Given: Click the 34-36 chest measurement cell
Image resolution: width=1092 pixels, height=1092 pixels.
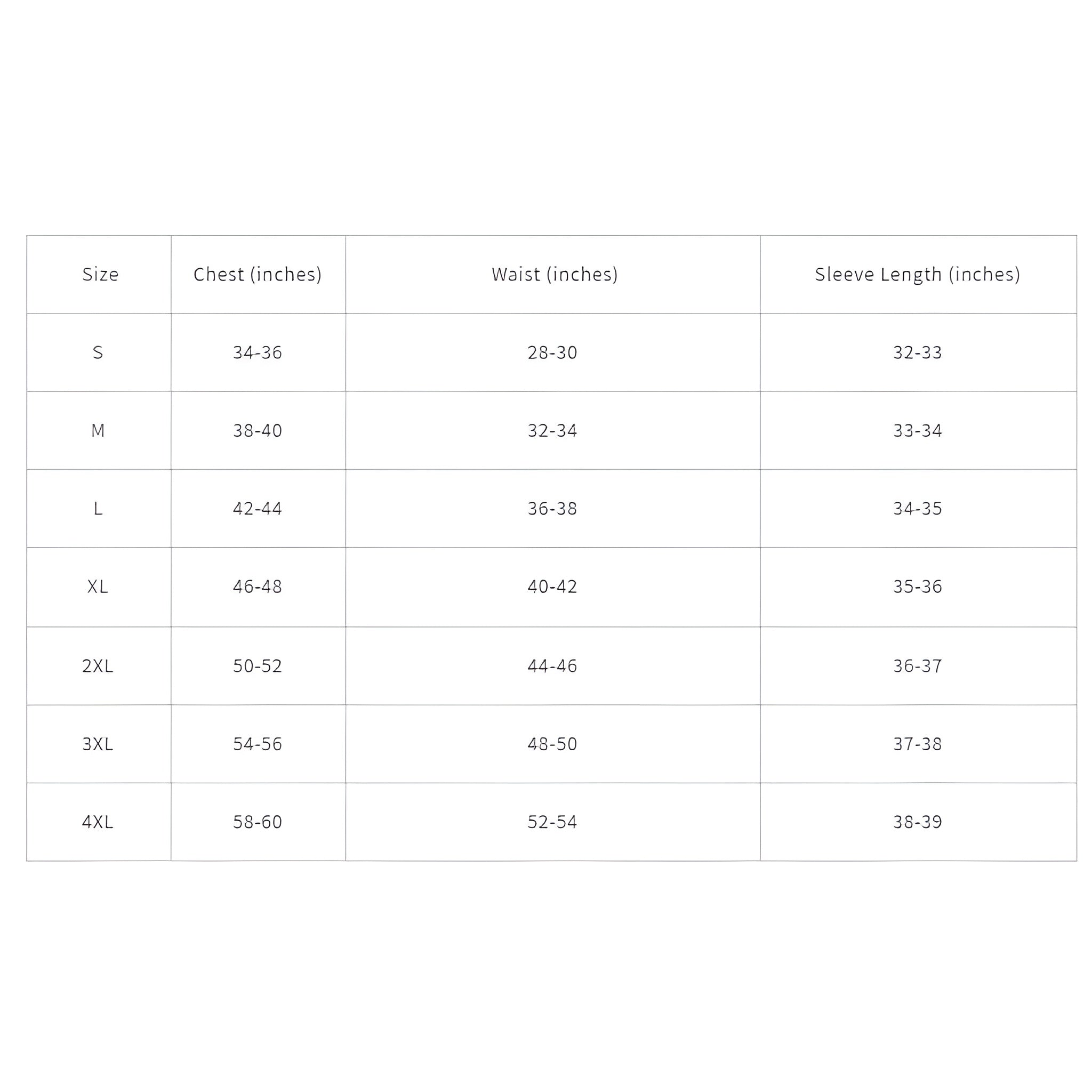Looking at the screenshot, I should coord(258,352).
